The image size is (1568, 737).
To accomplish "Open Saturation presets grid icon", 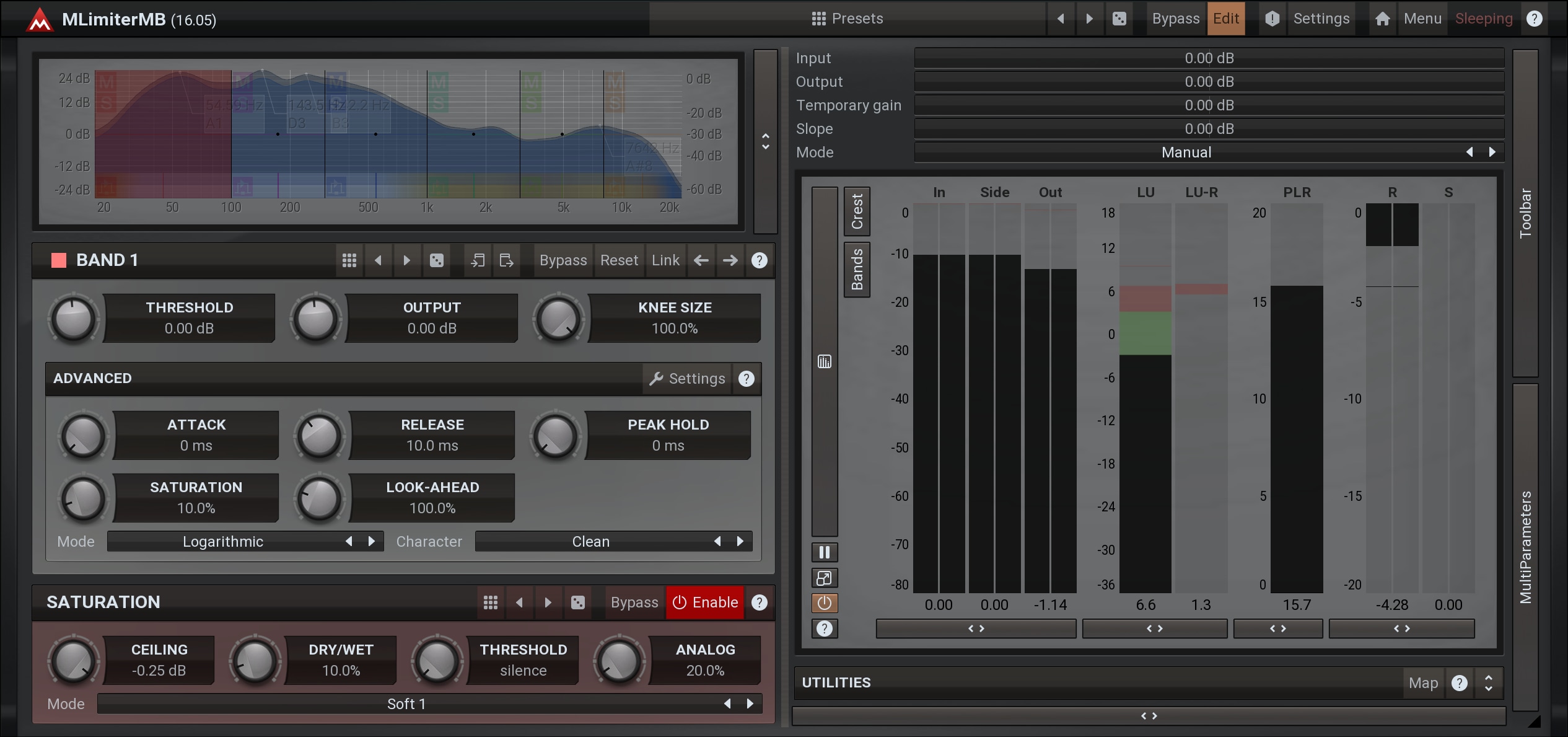I will coord(491,602).
